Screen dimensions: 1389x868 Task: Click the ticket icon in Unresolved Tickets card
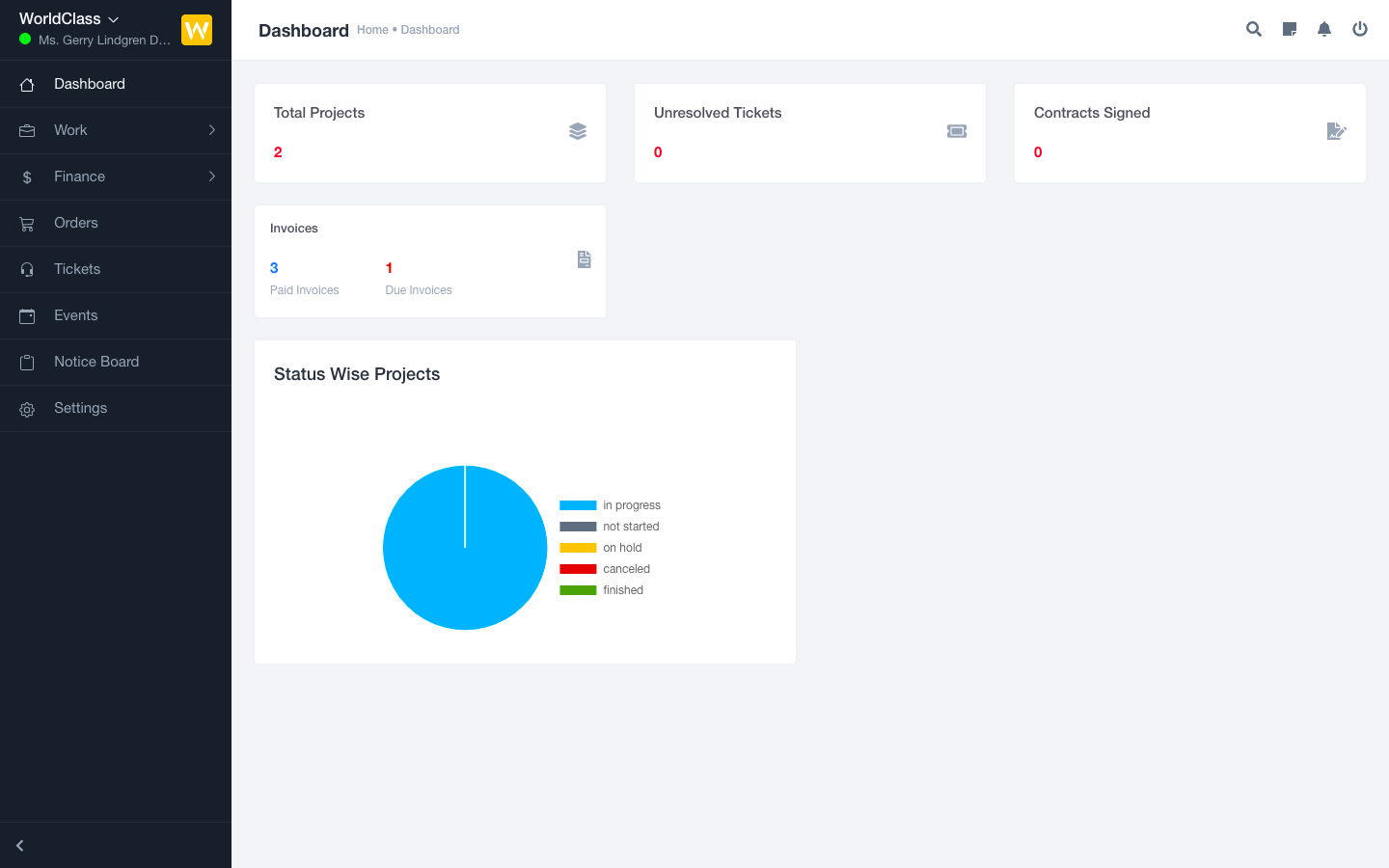[957, 131]
